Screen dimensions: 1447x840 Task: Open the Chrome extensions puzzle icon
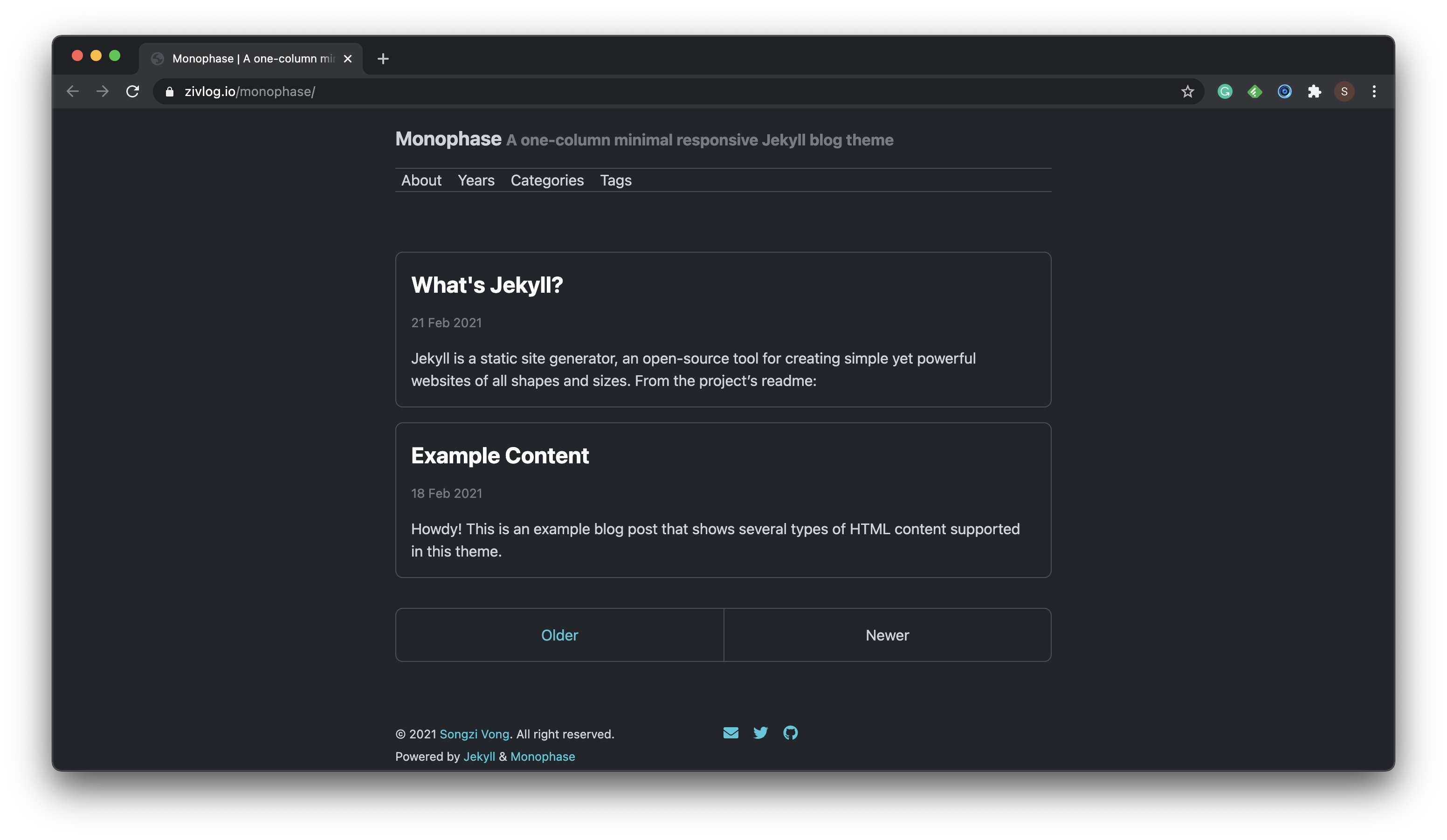pos(1314,91)
